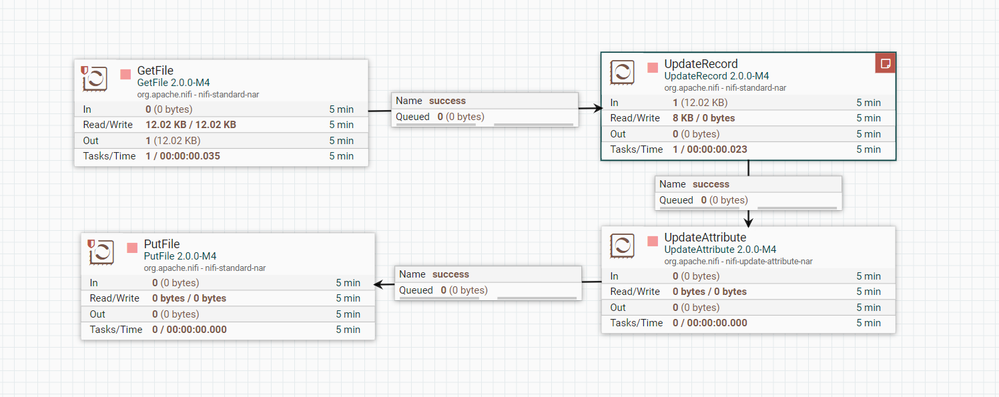The width and height of the screenshot is (999, 397).
Task: Click the UpdateRecord processor name title
Action: 701,64
